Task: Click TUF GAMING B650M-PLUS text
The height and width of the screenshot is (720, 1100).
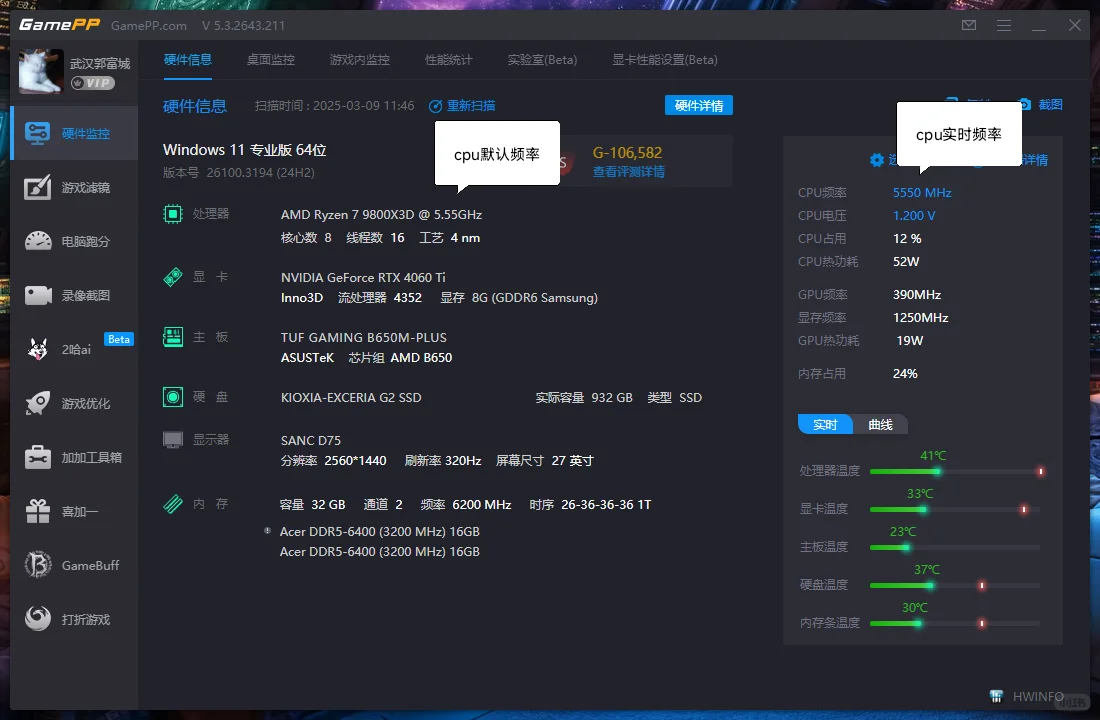Action: click(363, 338)
